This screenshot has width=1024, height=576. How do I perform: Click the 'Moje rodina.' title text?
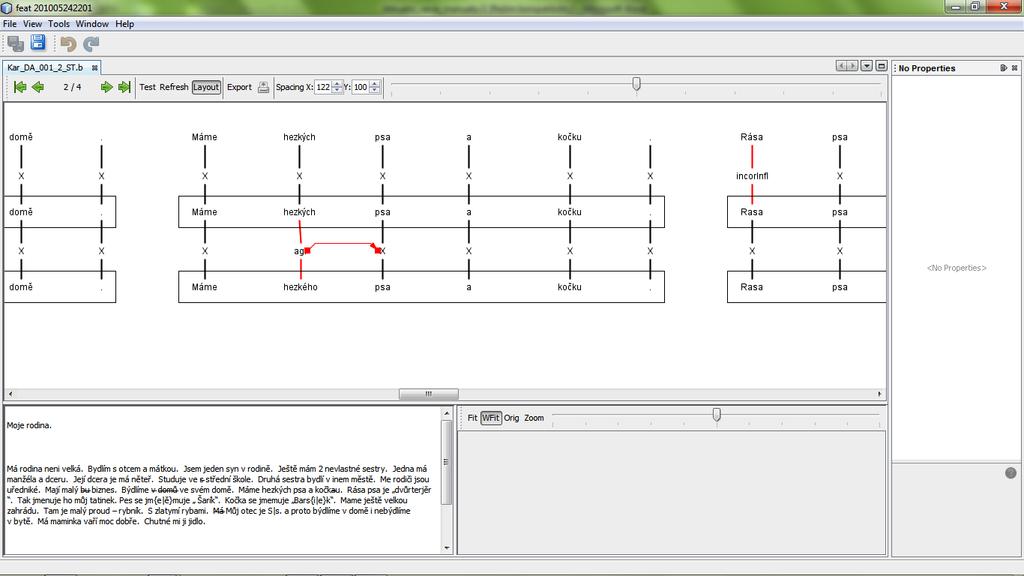tap(29, 425)
